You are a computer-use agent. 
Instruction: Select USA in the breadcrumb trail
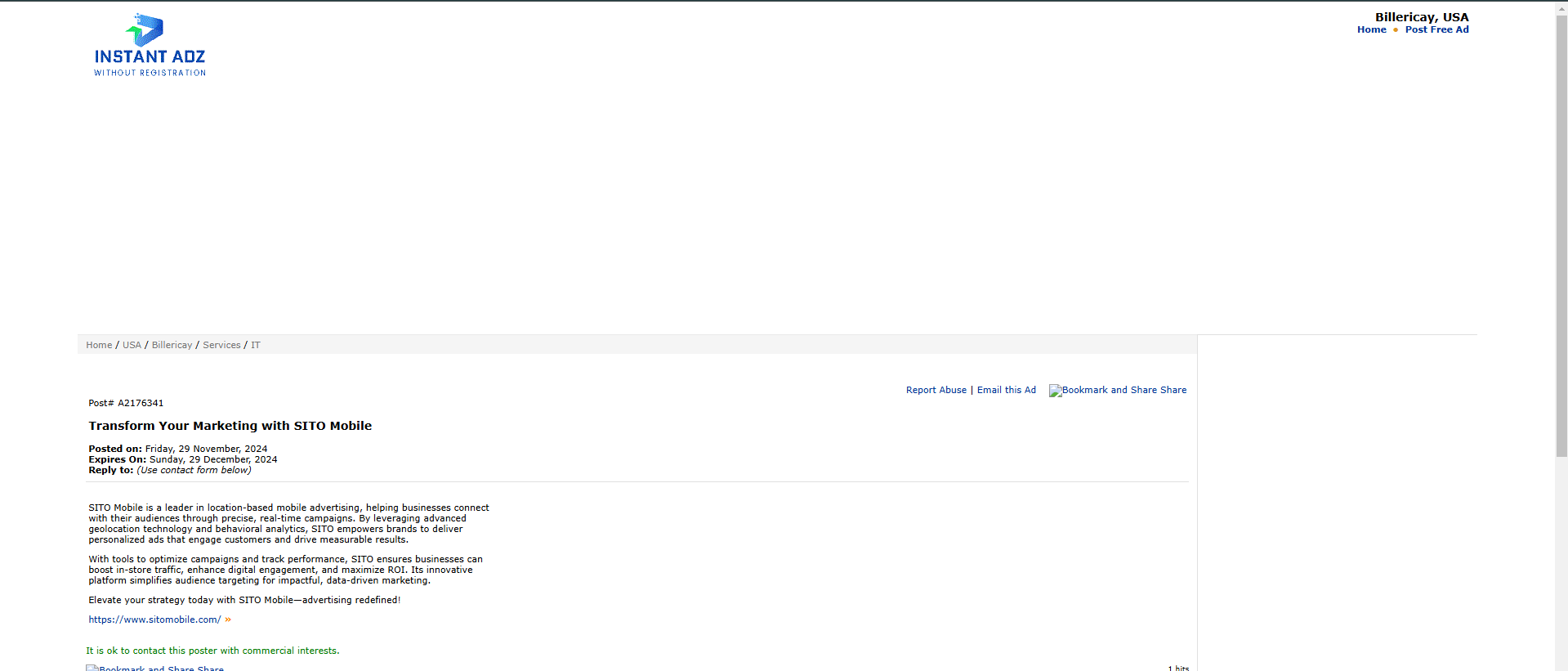132,345
